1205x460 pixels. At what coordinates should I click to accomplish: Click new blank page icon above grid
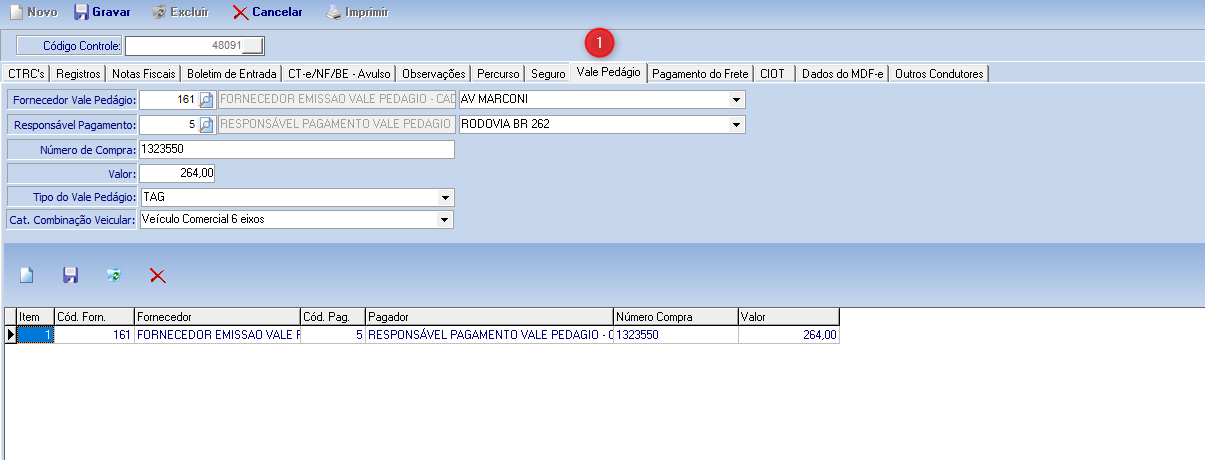27,275
